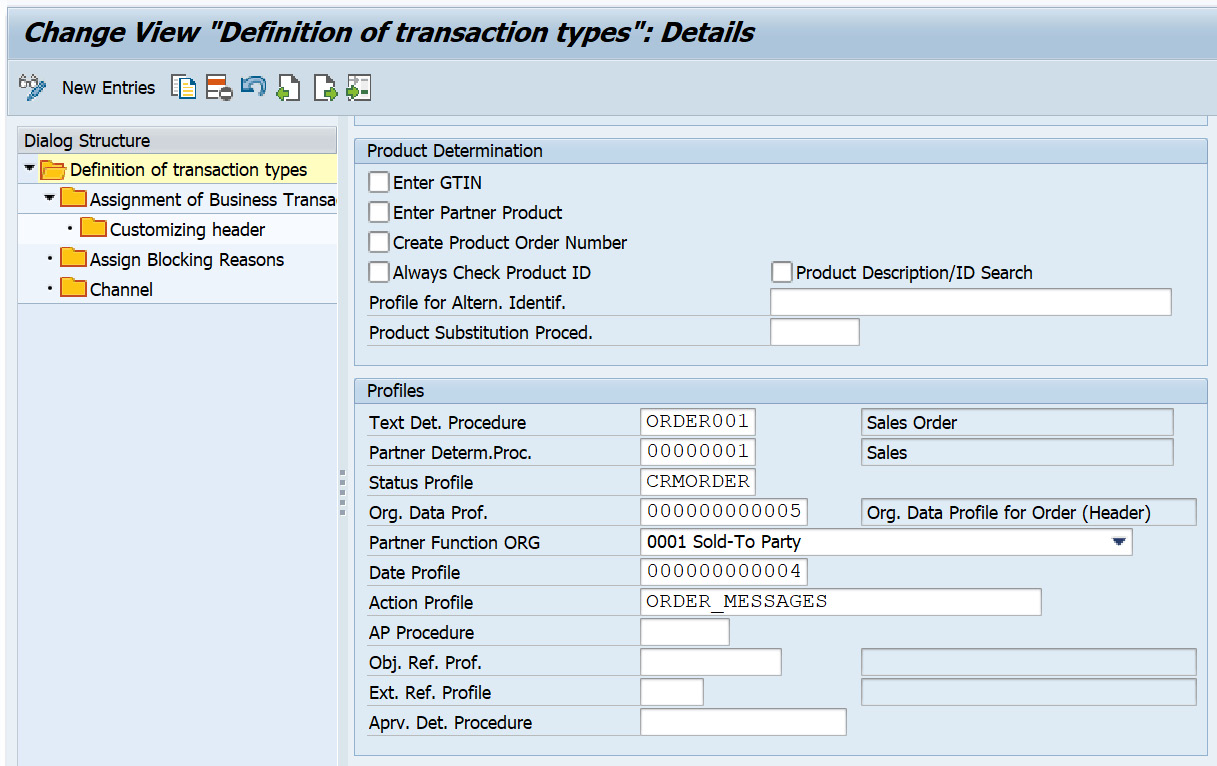Click Date Profile field 000000000004
The image size is (1217, 766).
724,572
